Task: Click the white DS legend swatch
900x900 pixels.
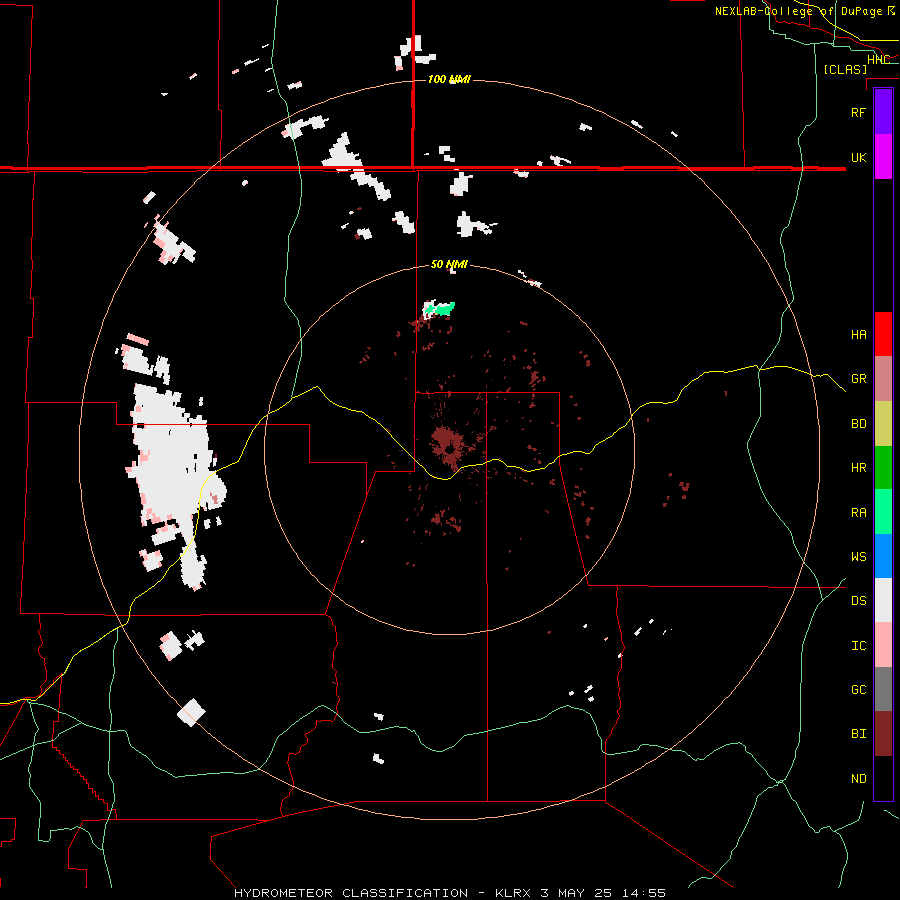Action: point(883,600)
